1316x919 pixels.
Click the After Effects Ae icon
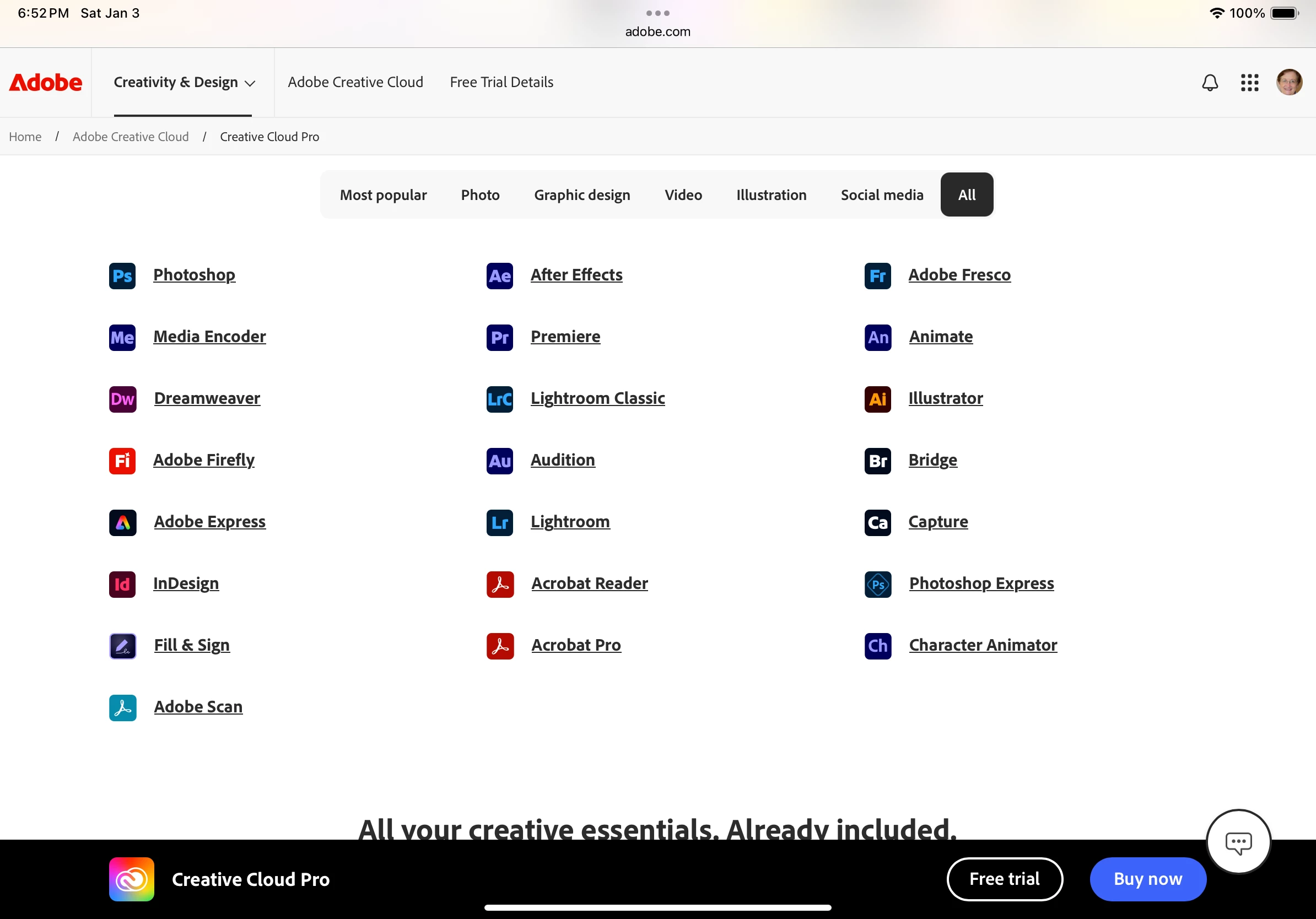[x=500, y=275]
